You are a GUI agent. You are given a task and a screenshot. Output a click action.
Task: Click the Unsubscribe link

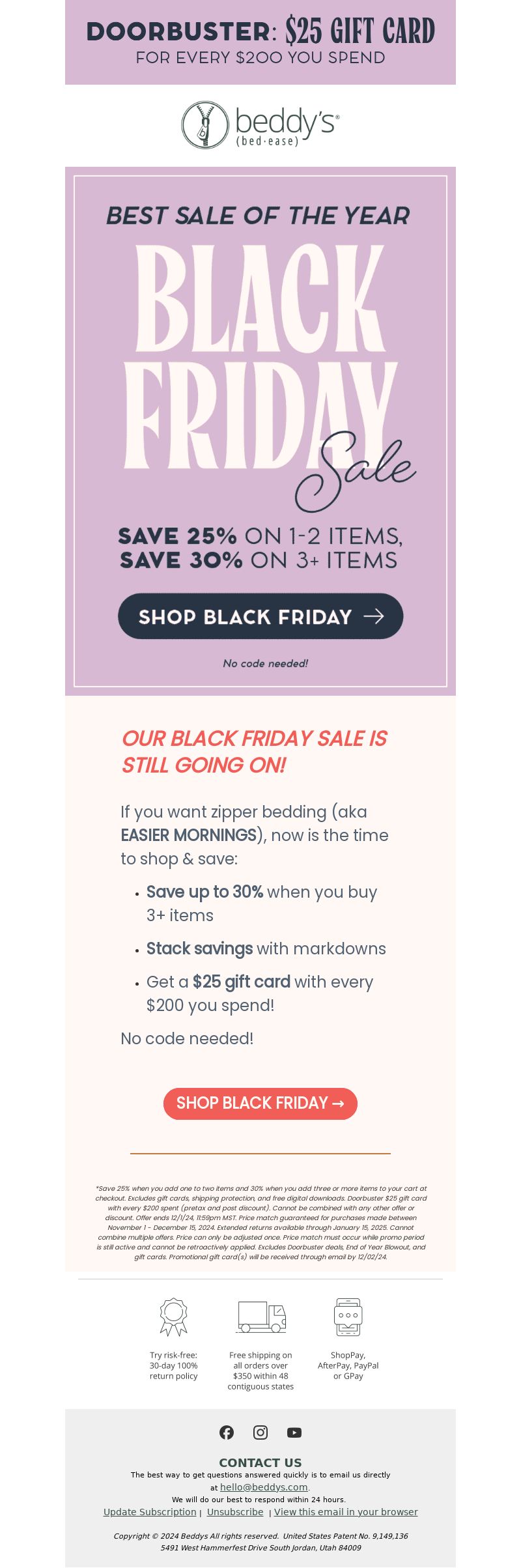(x=235, y=1511)
